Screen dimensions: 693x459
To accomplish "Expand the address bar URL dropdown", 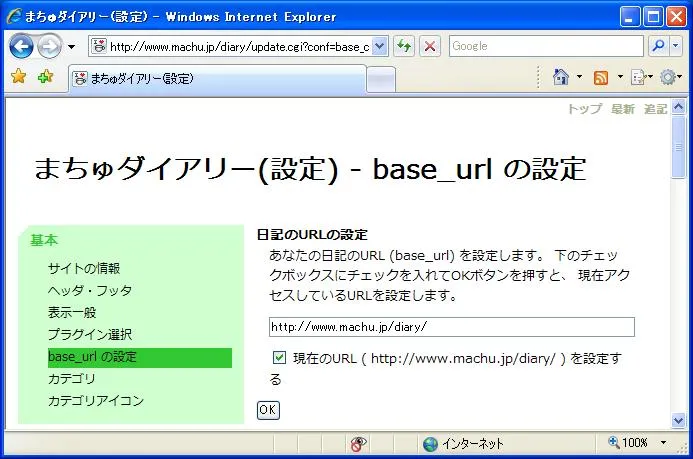I will coord(380,46).
